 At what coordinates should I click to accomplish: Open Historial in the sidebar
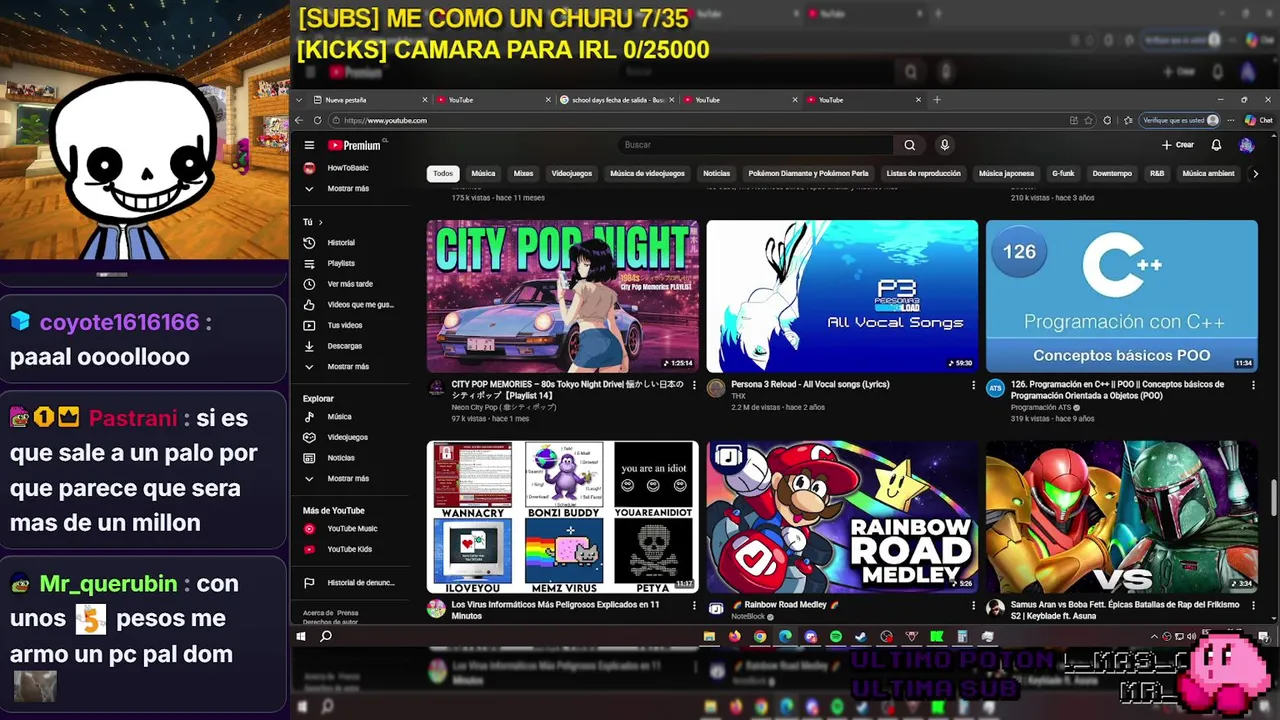click(340, 243)
